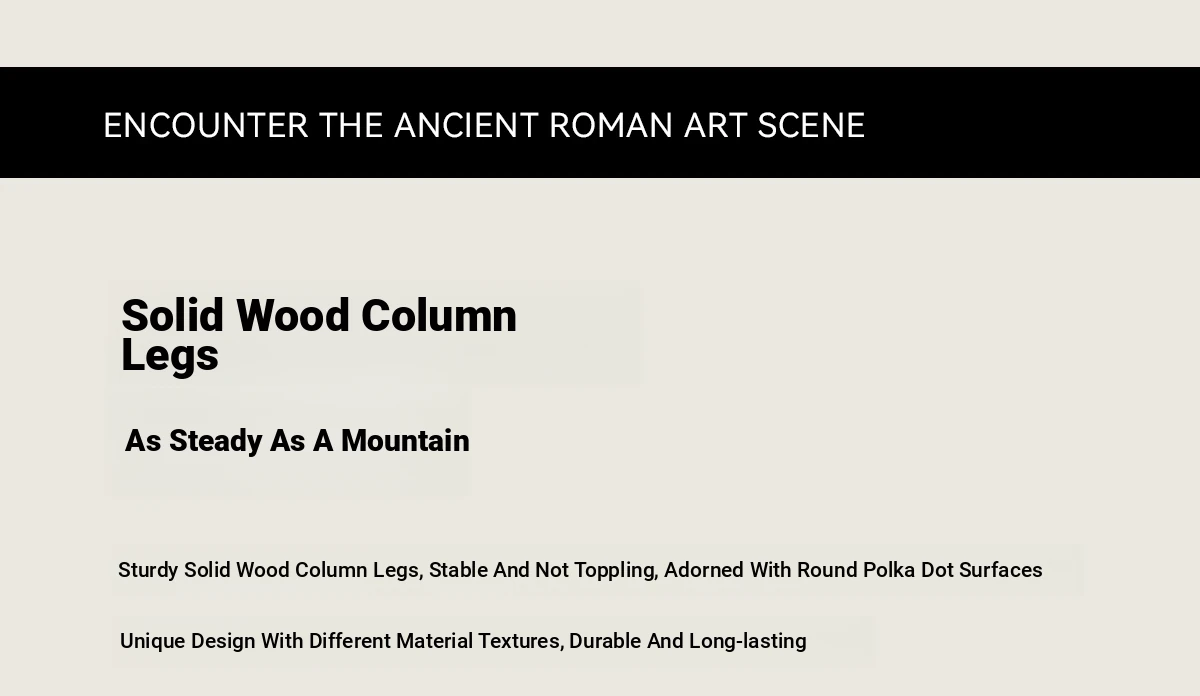
Task: Click the words 'Adorned With' in the description
Action: click(x=728, y=570)
